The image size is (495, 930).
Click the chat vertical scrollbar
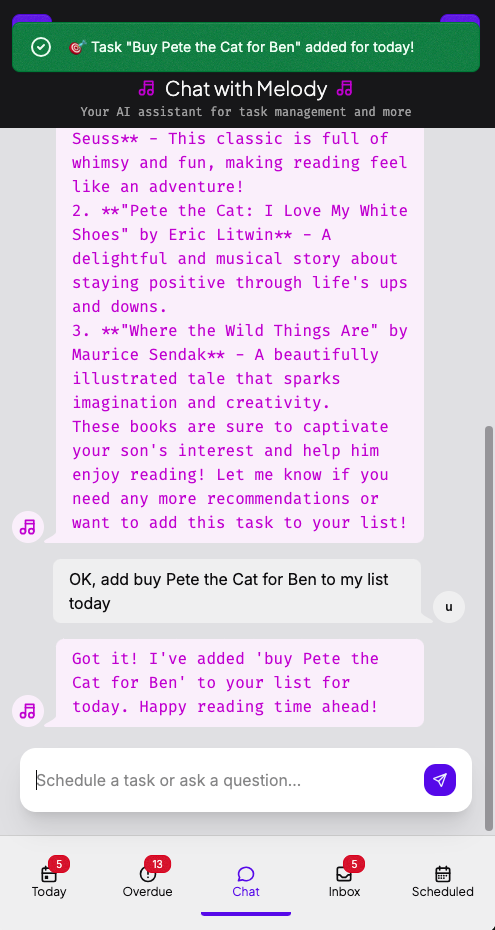click(488, 628)
